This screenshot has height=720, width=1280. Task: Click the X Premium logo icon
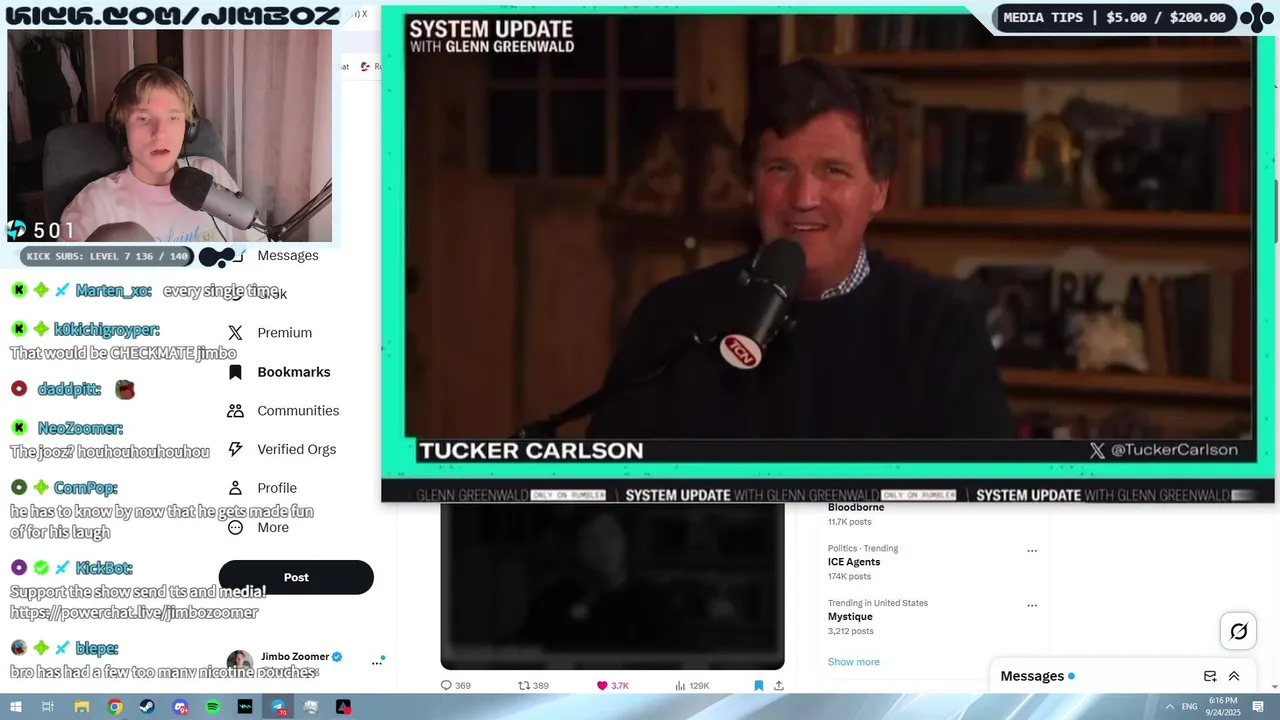click(235, 333)
